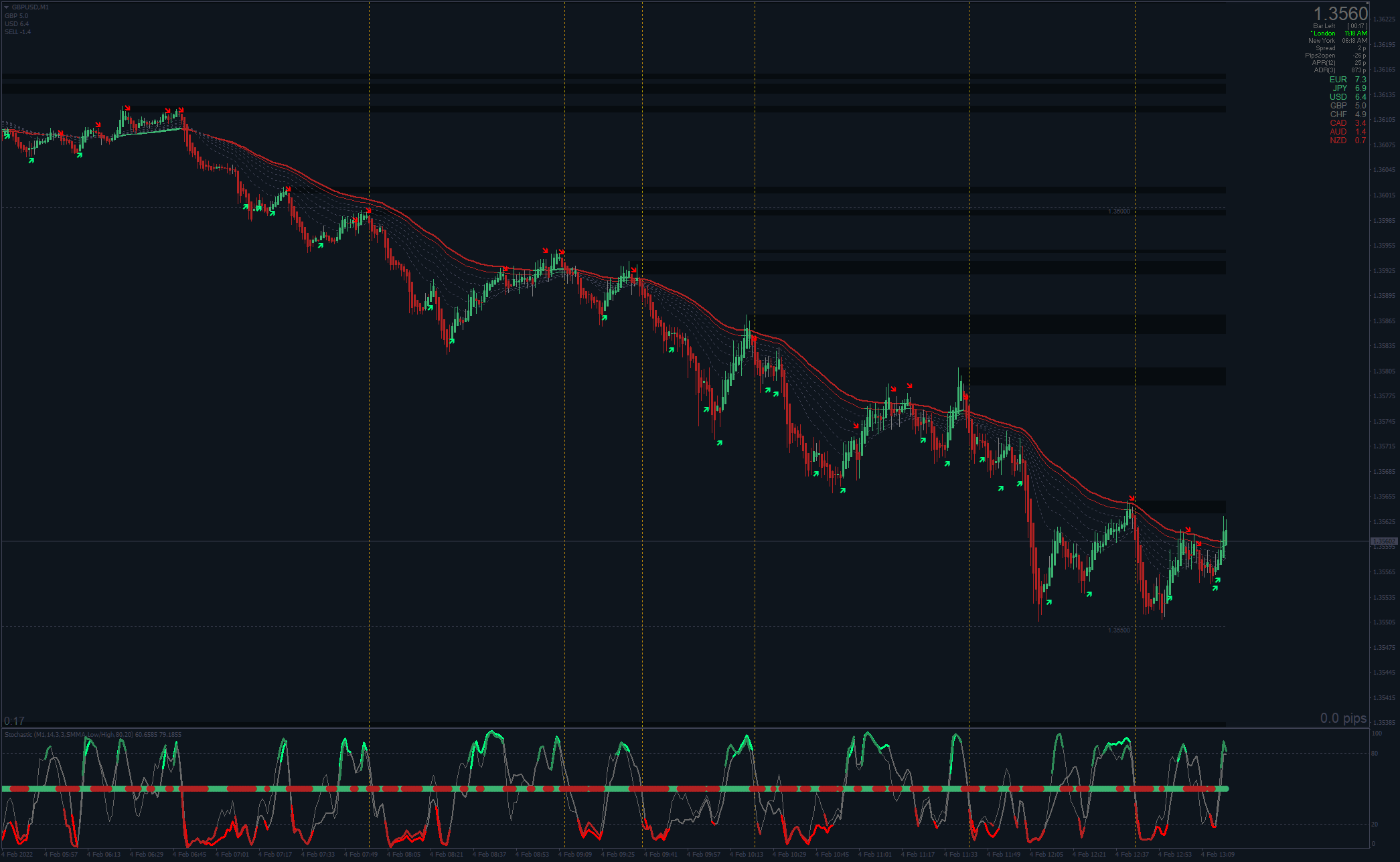The height and width of the screenshot is (862, 1400).
Task: Click the leftmost green buy arrow on the chart
Action: 7,136
